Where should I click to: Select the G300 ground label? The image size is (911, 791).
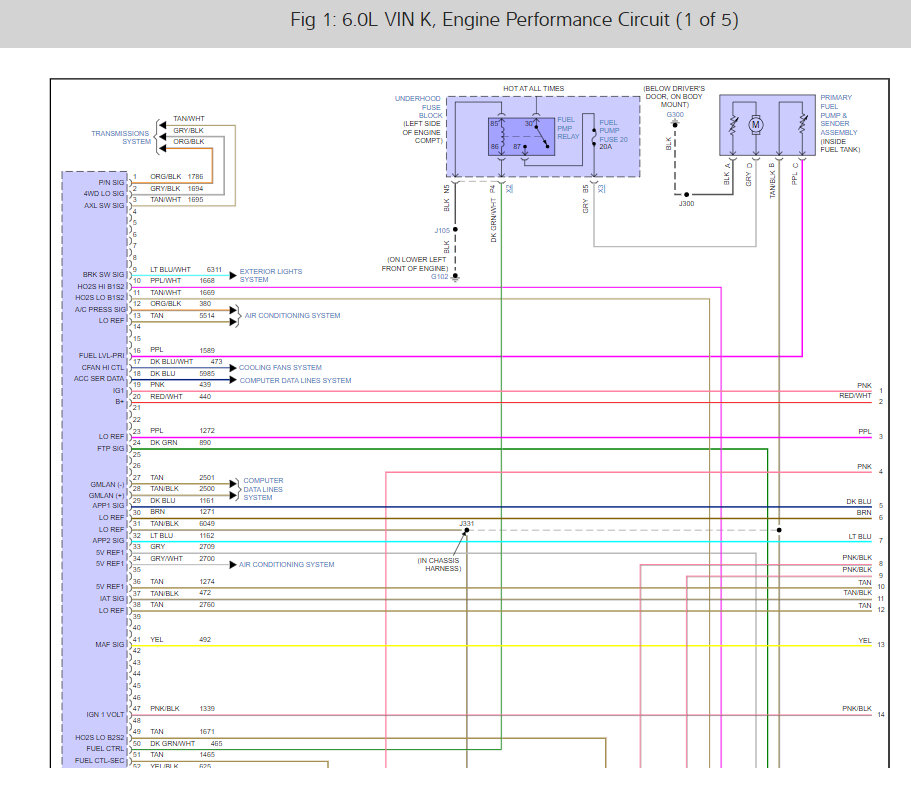pyautogui.click(x=675, y=114)
